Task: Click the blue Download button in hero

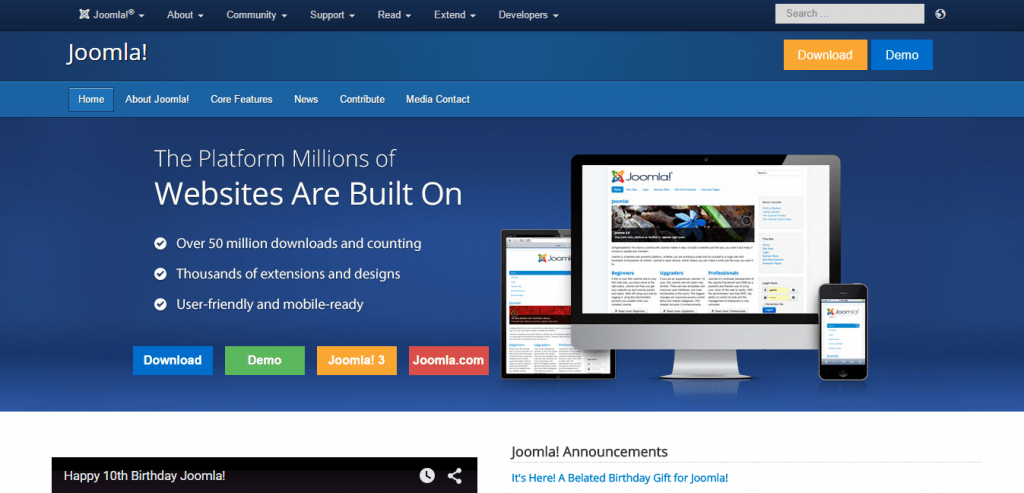Action: click(173, 360)
